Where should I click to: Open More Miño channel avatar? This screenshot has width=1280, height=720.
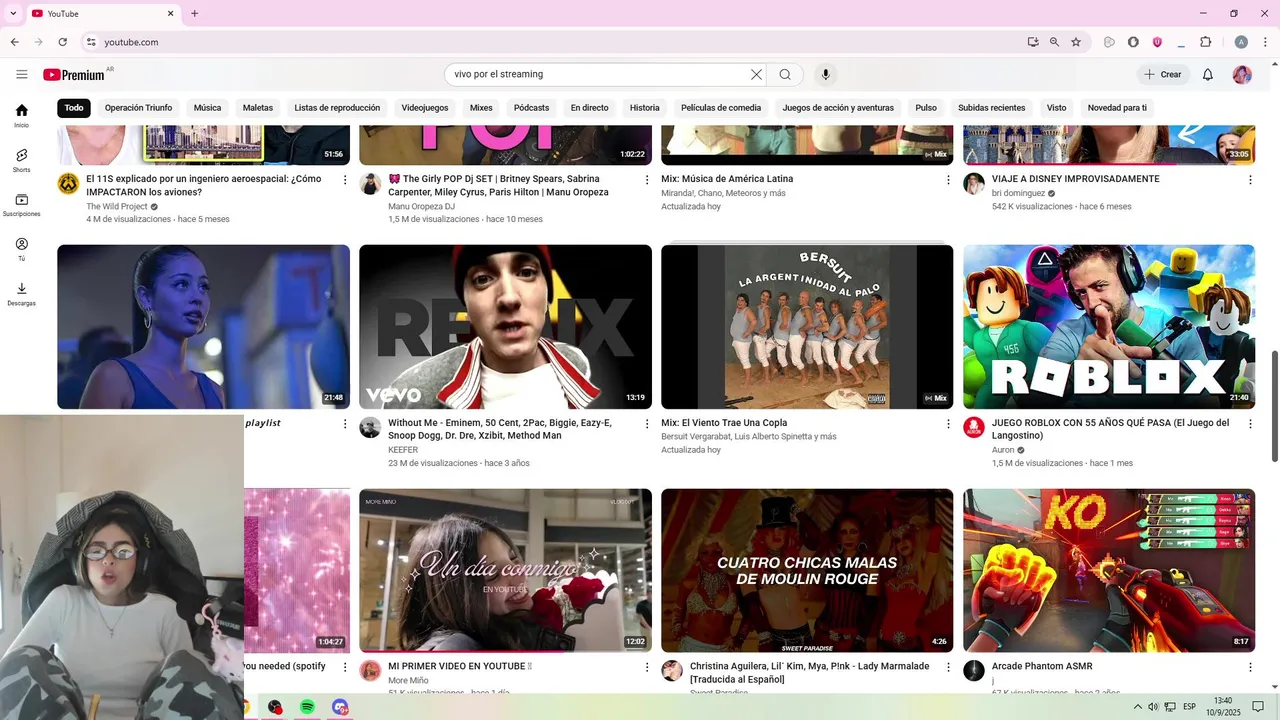pyautogui.click(x=370, y=671)
